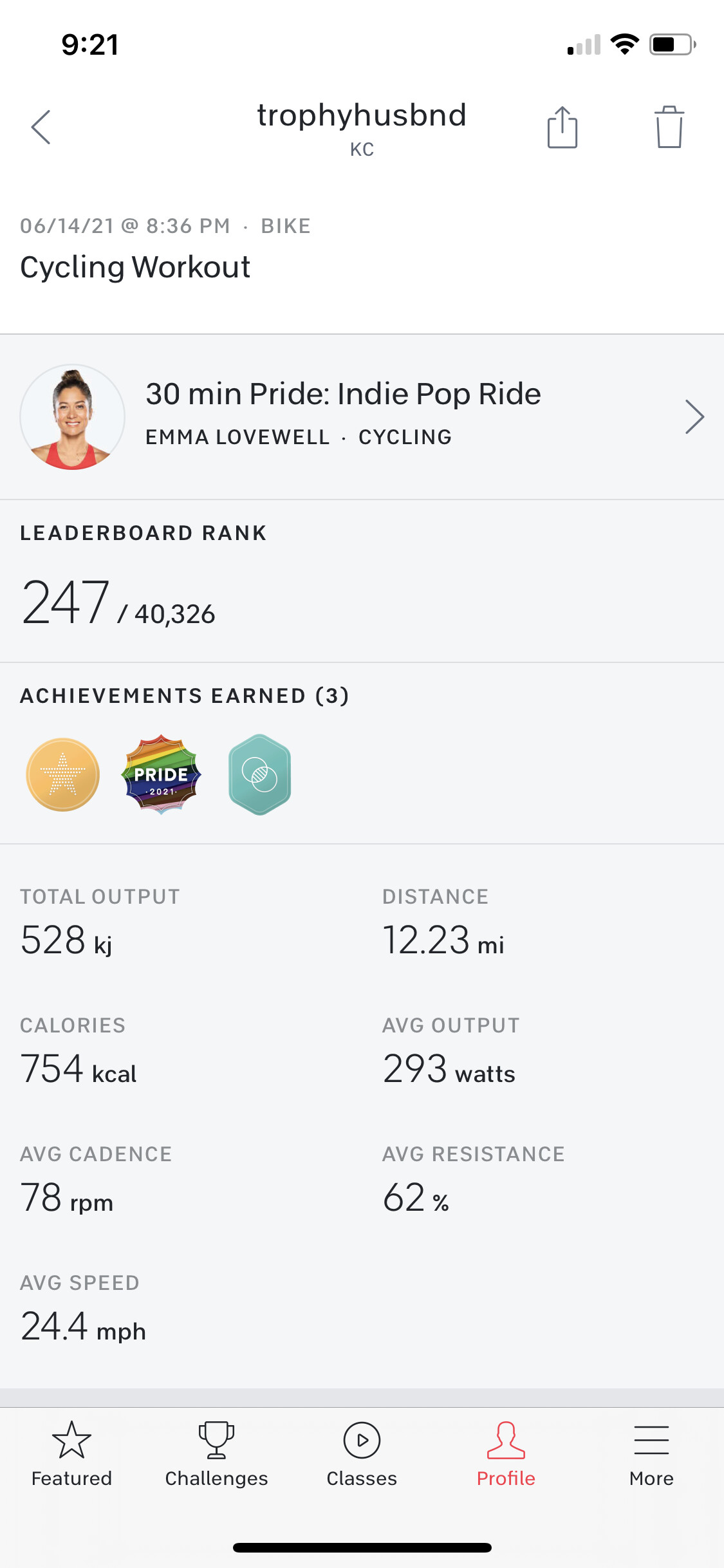Screen dimensions: 724x1568
Task: Tap the Calories 754 kcal value
Action: [x=79, y=1069]
